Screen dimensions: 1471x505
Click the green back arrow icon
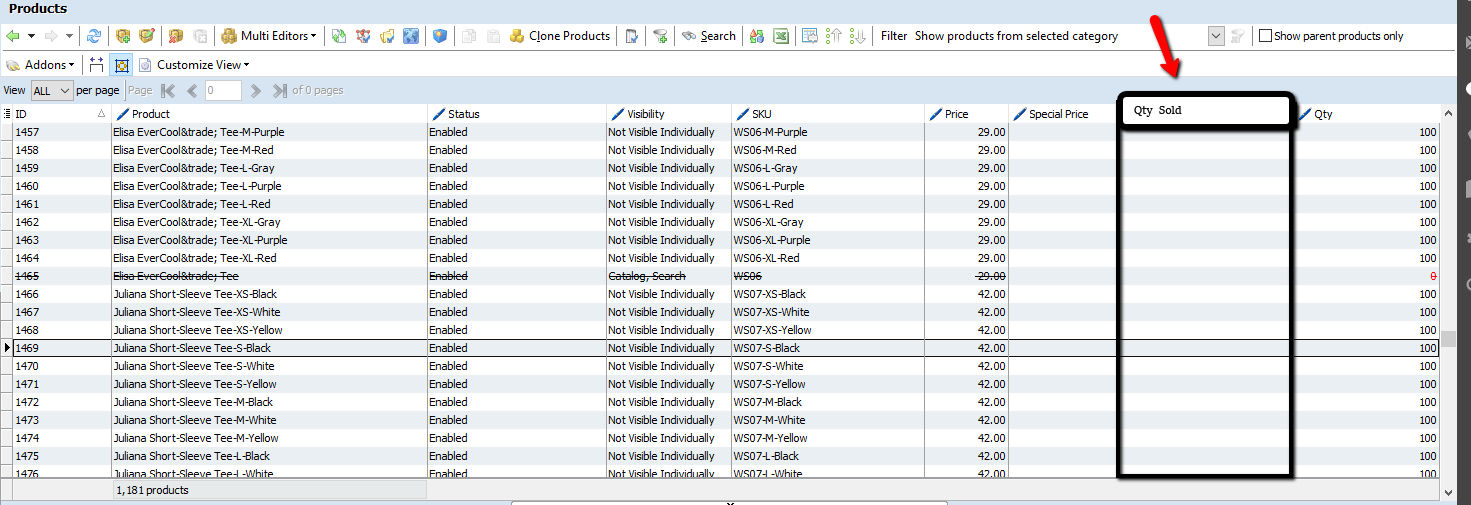pos(13,36)
